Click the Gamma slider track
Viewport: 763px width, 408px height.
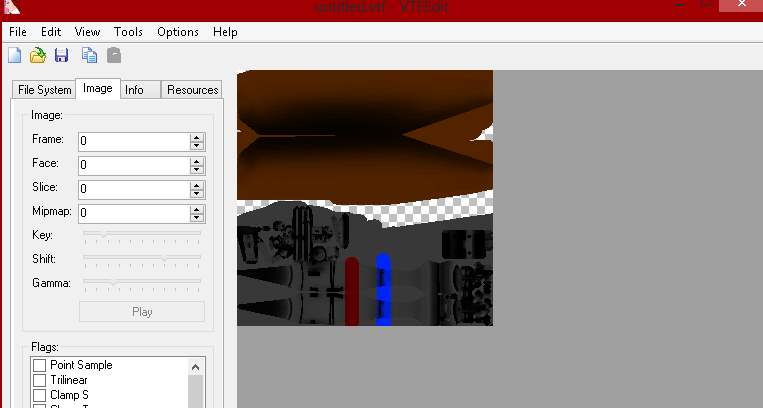coord(142,283)
